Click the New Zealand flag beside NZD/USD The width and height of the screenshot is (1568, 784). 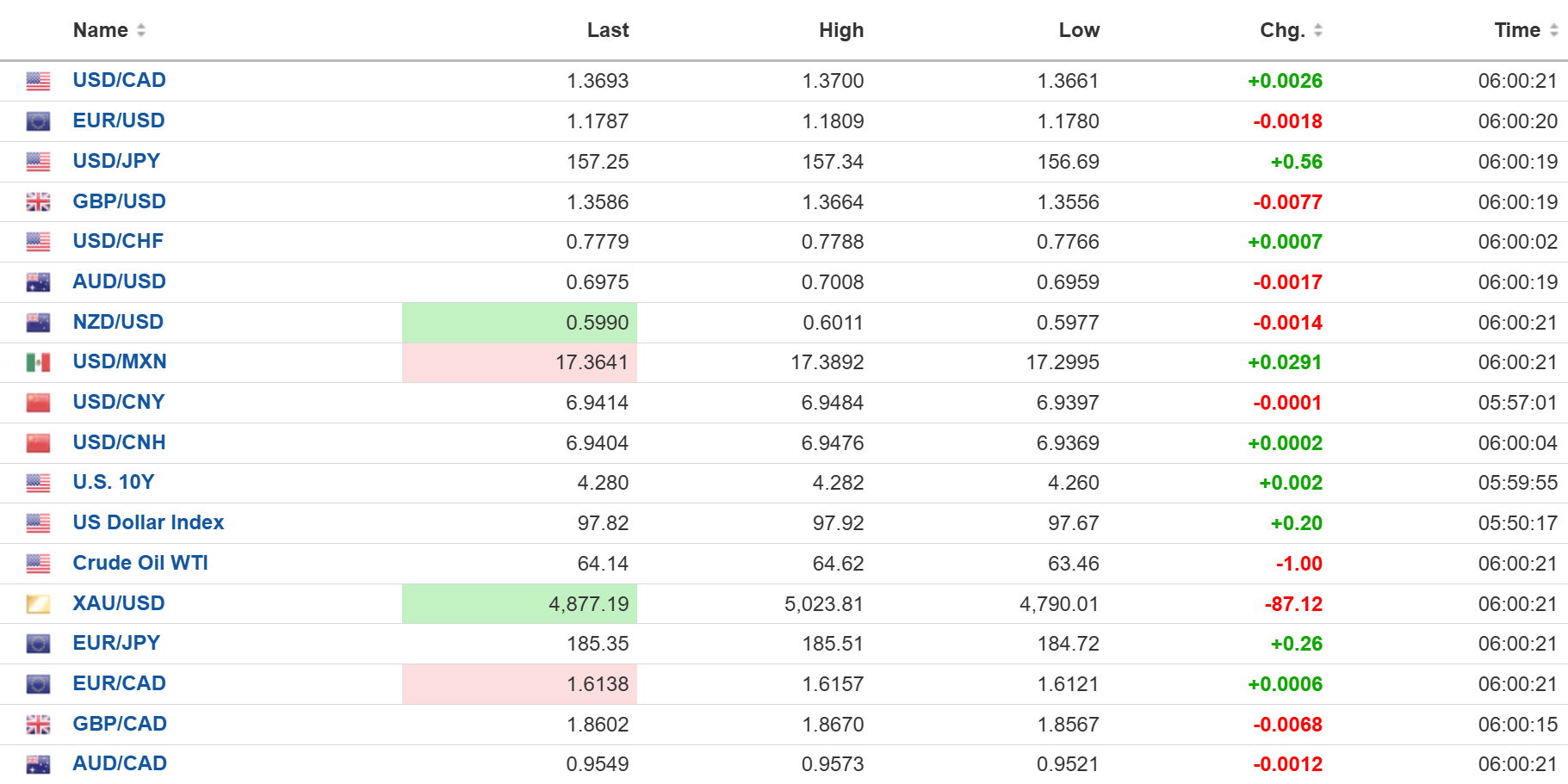(x=38, y=323)
